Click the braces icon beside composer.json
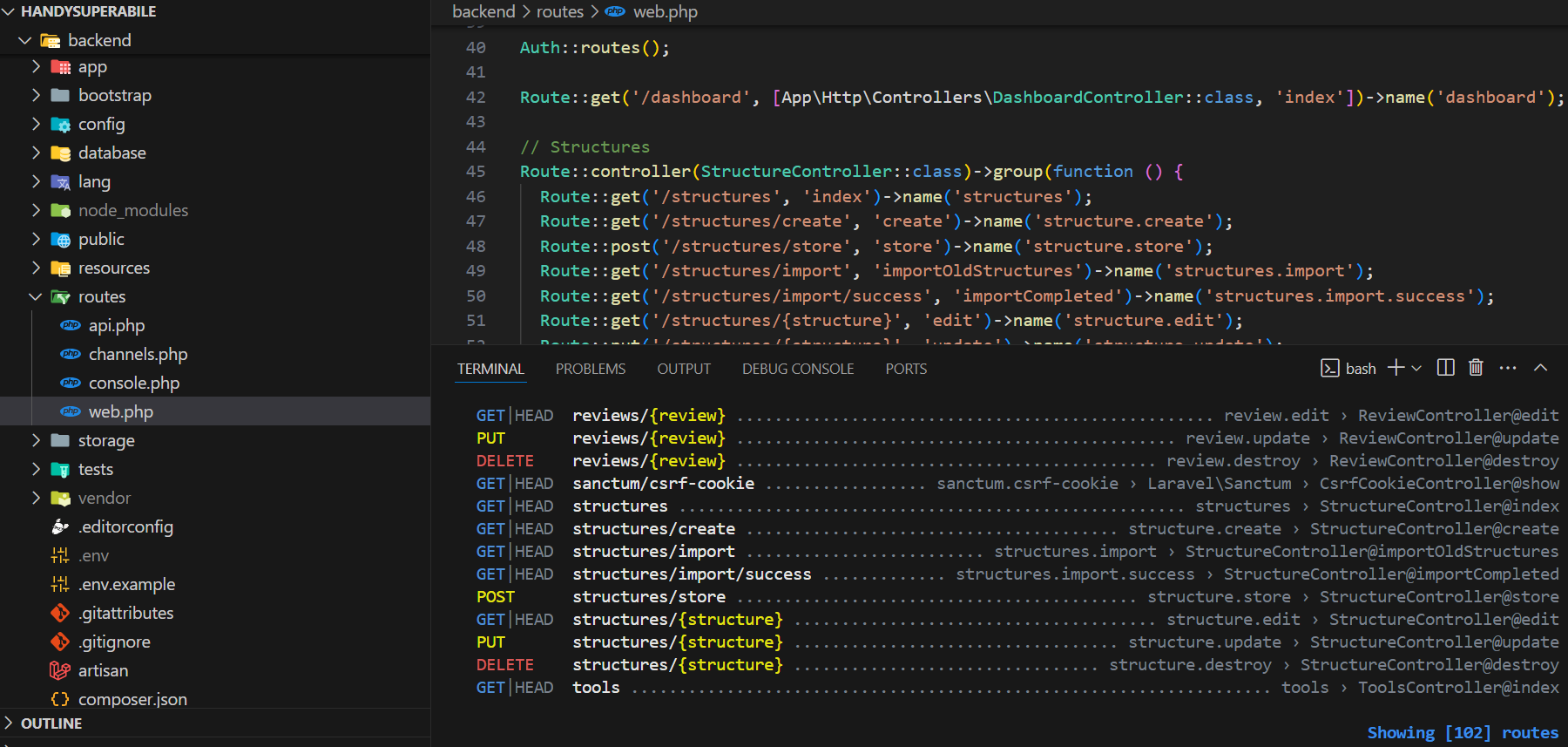Image resolution: width=1568 pixels, height=747 pixels. (60, 699)
